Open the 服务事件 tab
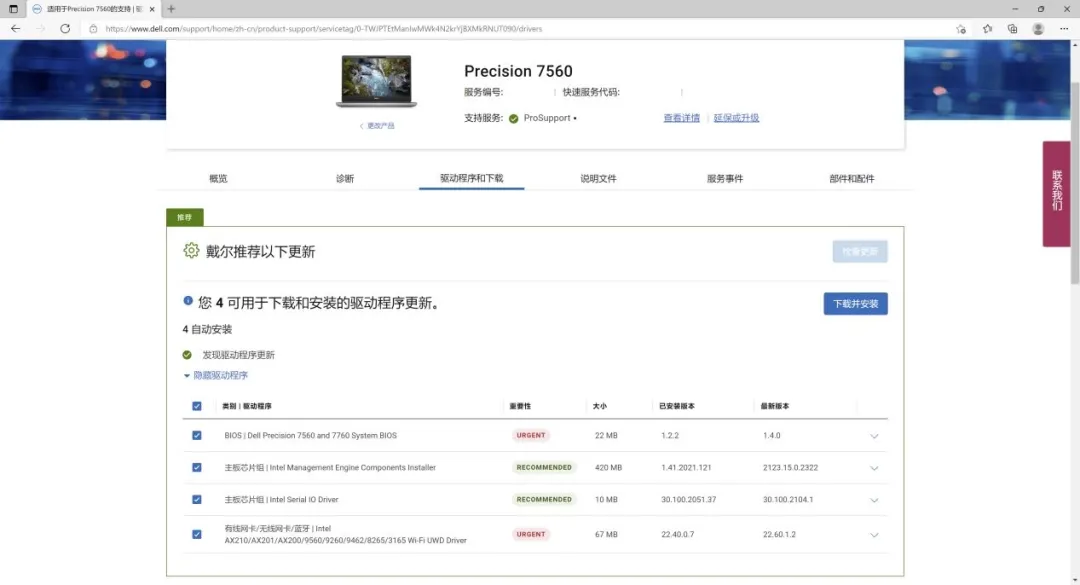Screen dimensions: 1080x585 [x=725, y=178]
